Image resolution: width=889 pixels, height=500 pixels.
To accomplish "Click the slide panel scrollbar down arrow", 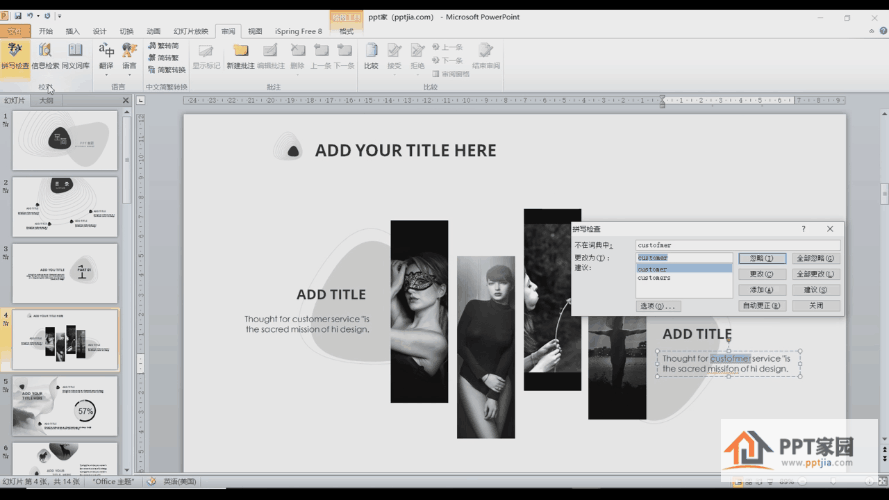I will tap(126, 470).
